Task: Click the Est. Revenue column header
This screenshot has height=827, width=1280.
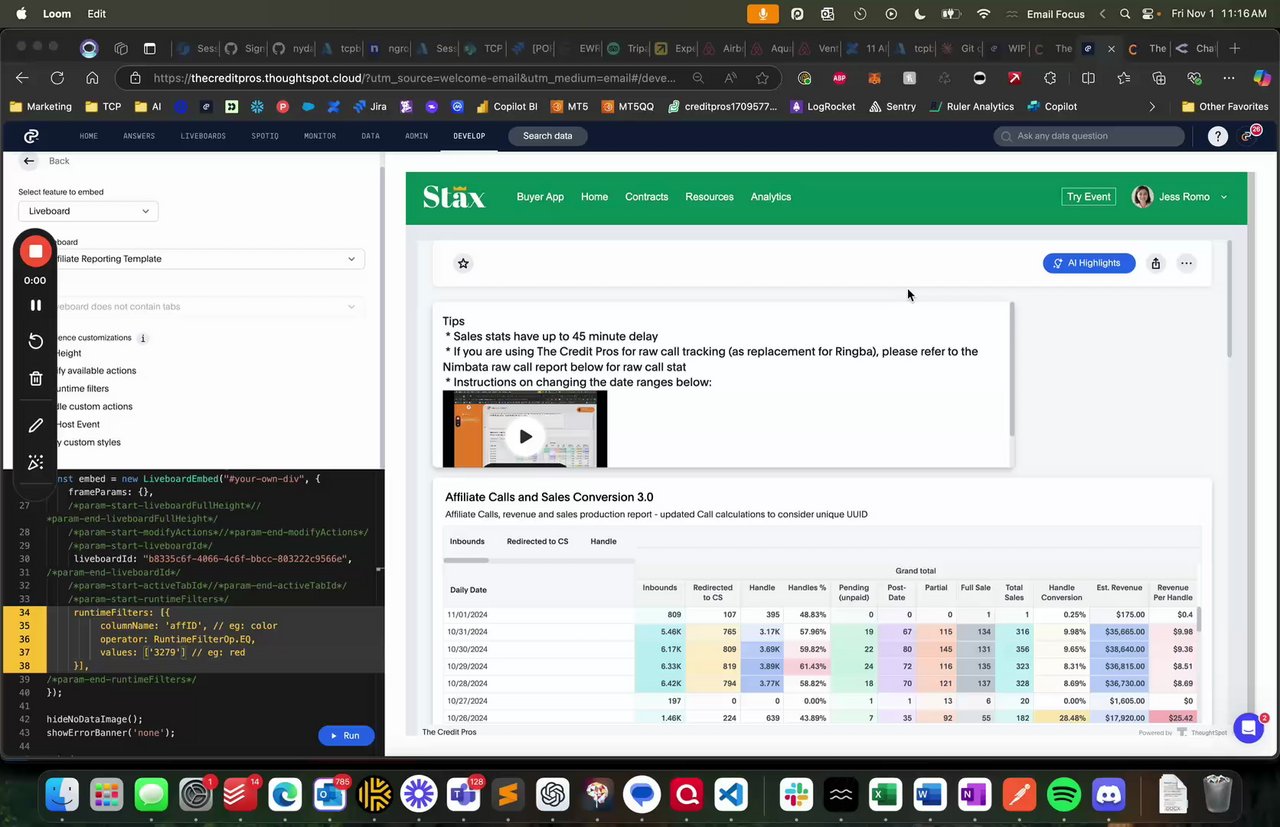Action: click(1119, 588)
